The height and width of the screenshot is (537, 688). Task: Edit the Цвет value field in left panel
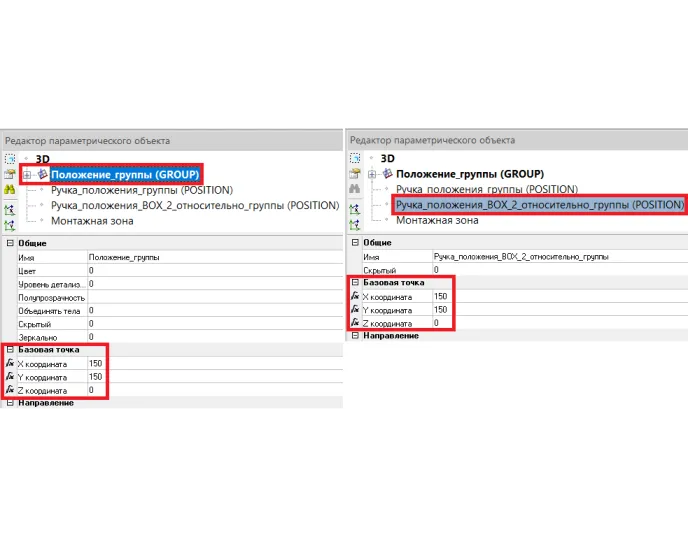tap(215, 270)
